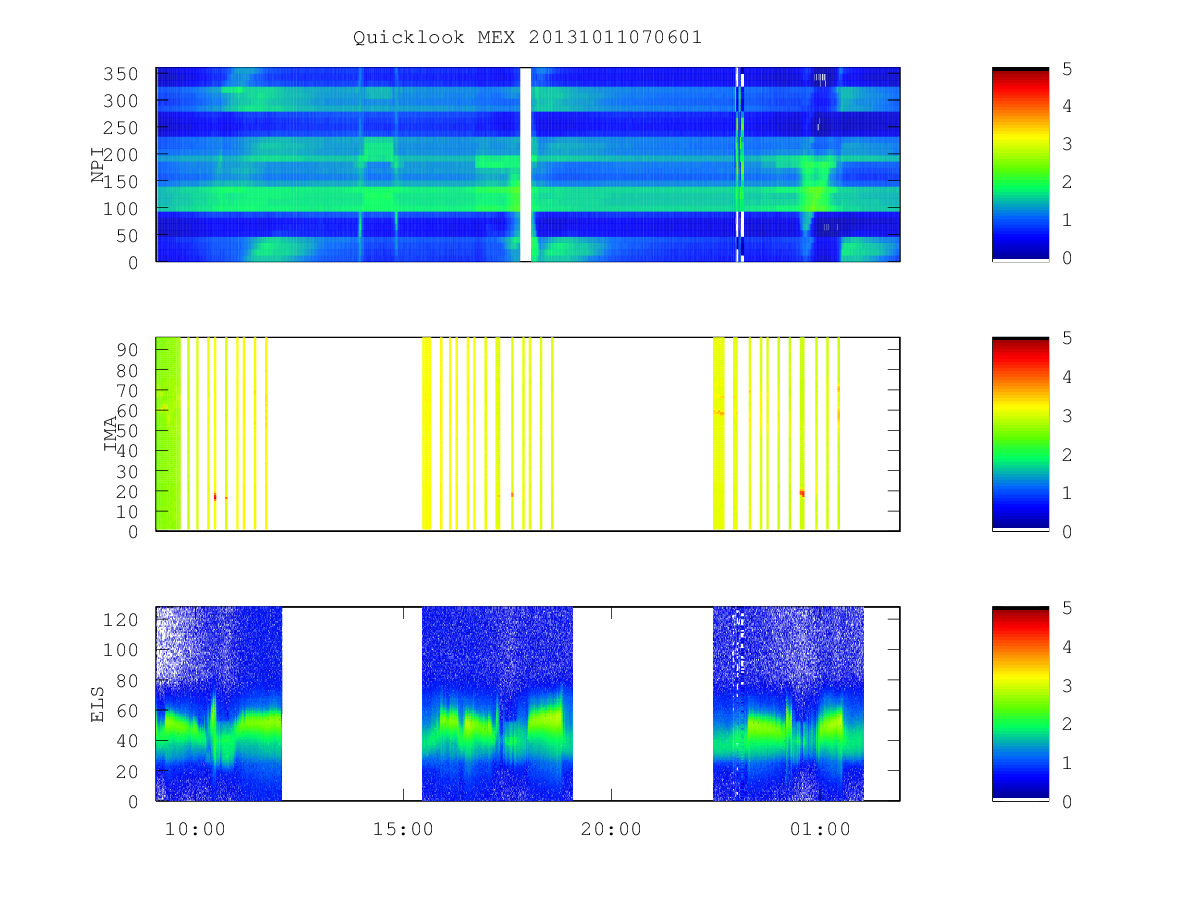
Task: Click the 4 label on IMA colorbar
Action: pos(1066,377)
